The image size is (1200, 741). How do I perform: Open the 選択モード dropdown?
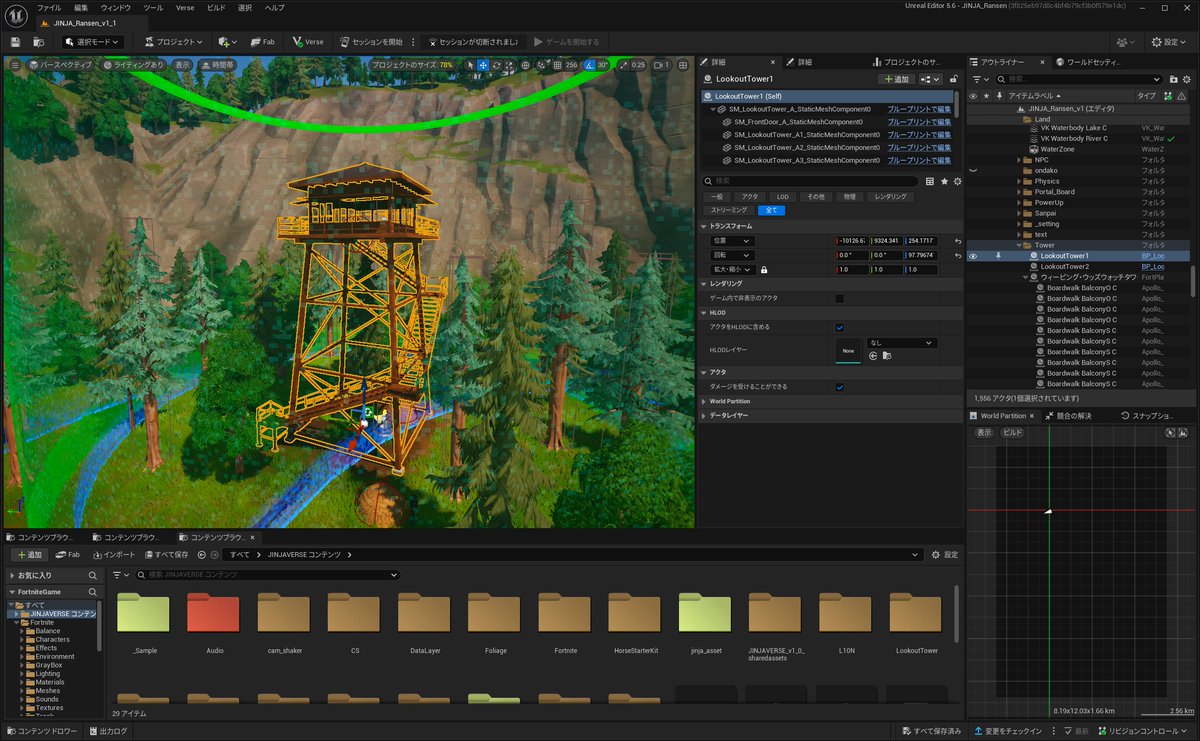click(92, 42)
